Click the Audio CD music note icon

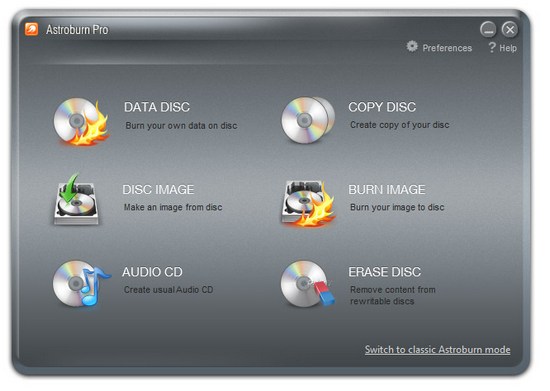click(82, 284)
